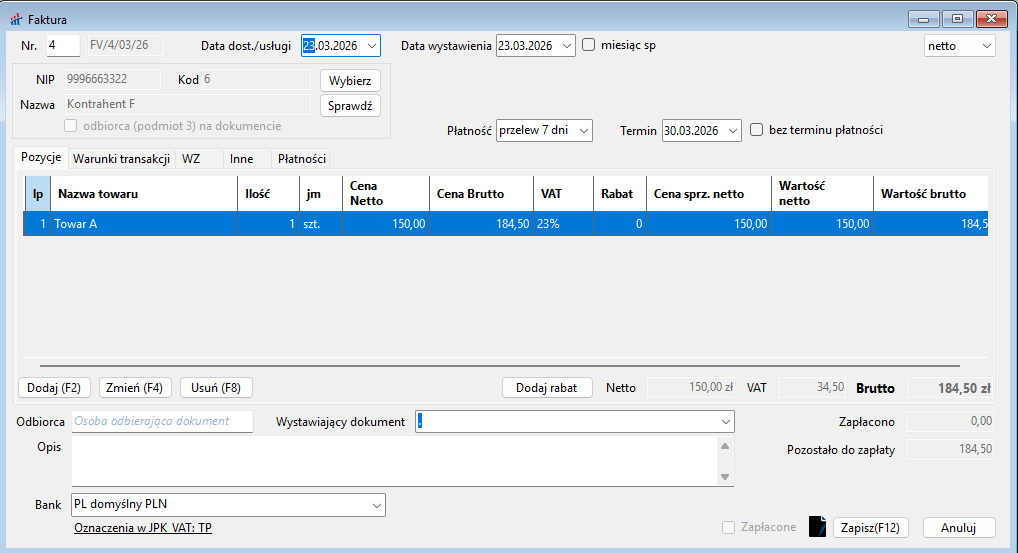The image size is (1018, 553).
Task: Switch to the WZ tab
Action: click(191, 159)
